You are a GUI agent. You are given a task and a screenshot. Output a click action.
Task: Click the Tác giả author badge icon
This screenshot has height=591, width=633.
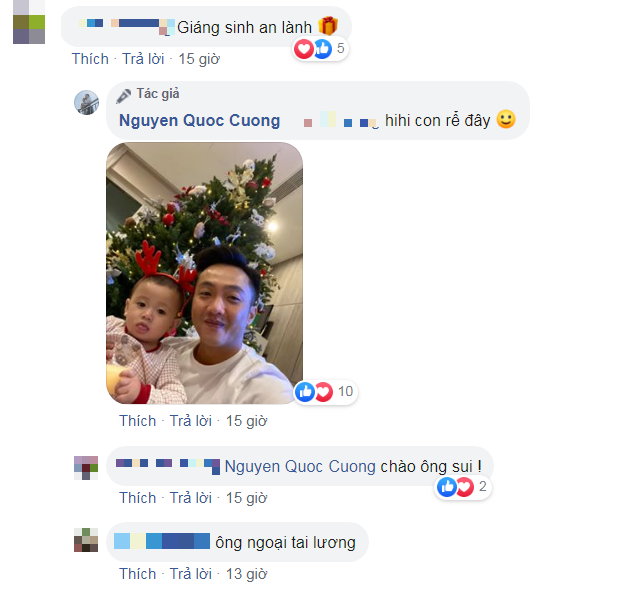coord(124,95)
